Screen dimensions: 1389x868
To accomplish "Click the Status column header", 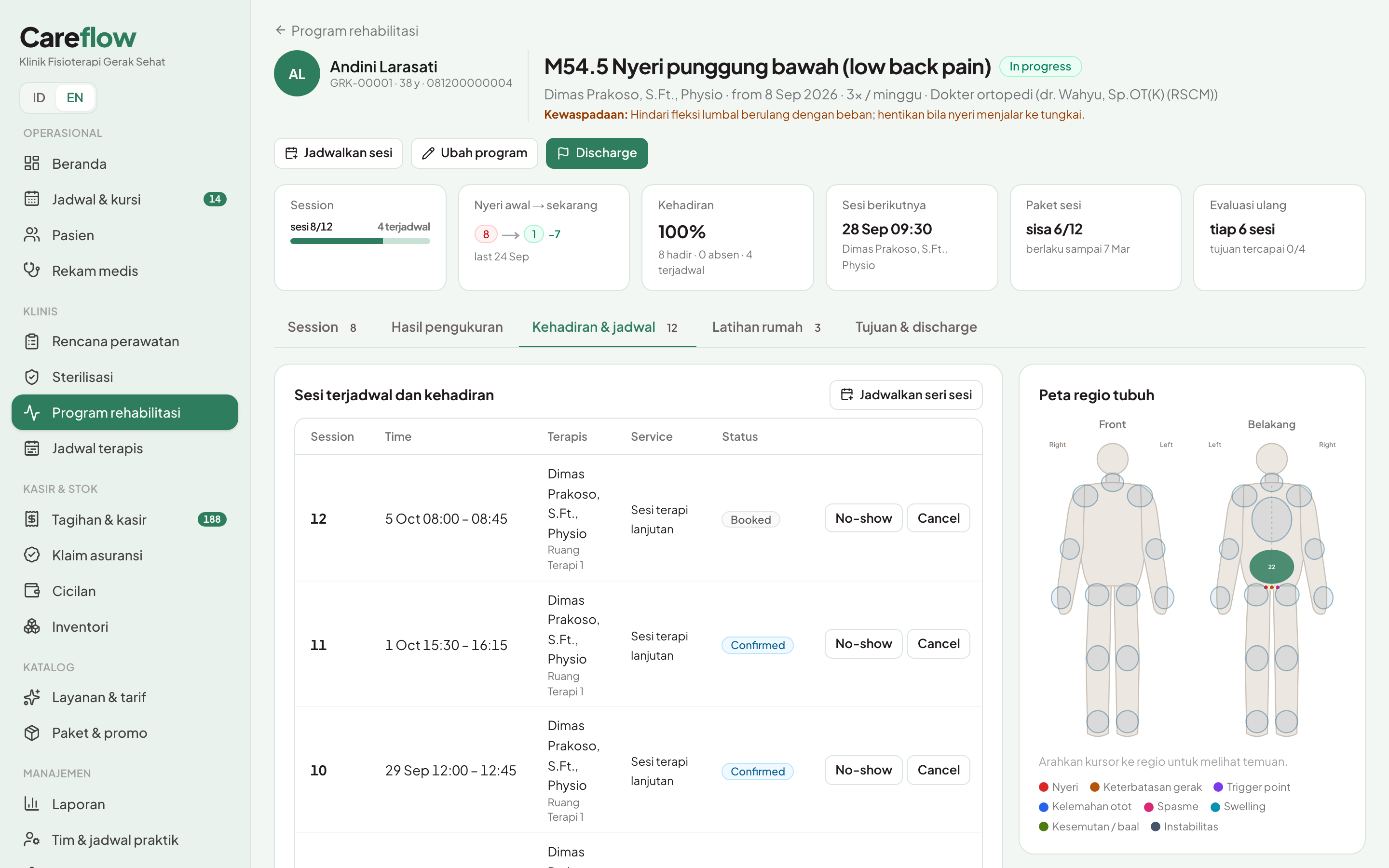I will [740, 437].
